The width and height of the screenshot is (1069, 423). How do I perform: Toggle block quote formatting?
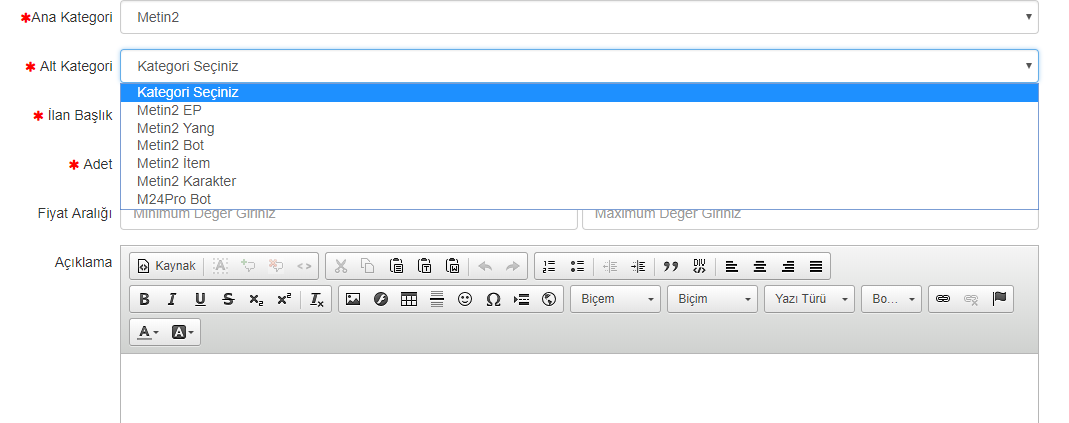click(671, 266)
